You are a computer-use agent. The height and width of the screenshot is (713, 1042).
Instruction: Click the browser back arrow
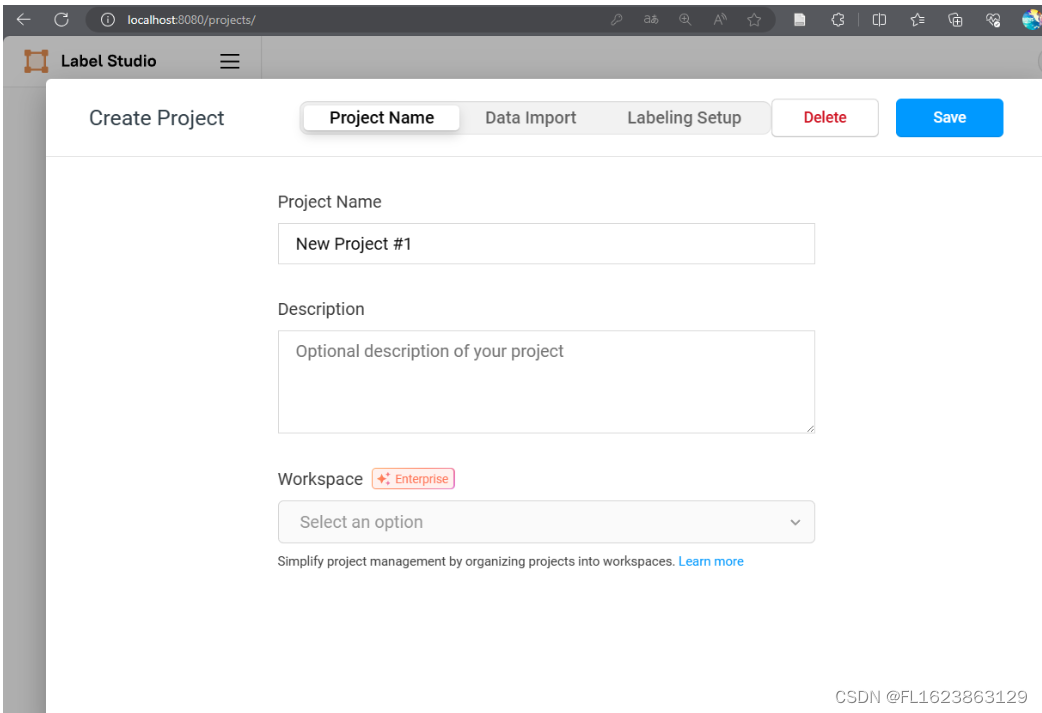(23, 19)
